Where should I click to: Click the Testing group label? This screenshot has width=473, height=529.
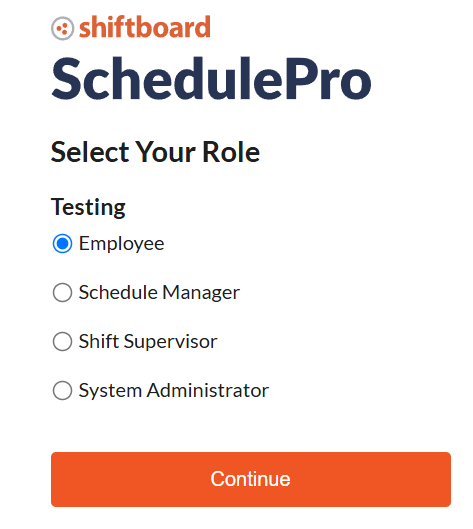pos(88,207)
